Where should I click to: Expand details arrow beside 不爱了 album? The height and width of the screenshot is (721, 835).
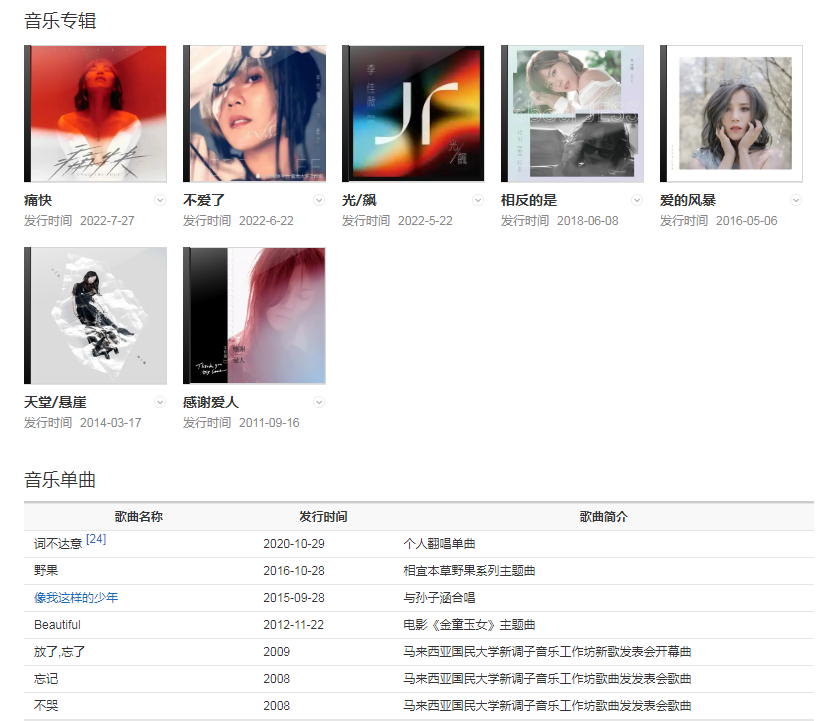click(x=319, y=200)
